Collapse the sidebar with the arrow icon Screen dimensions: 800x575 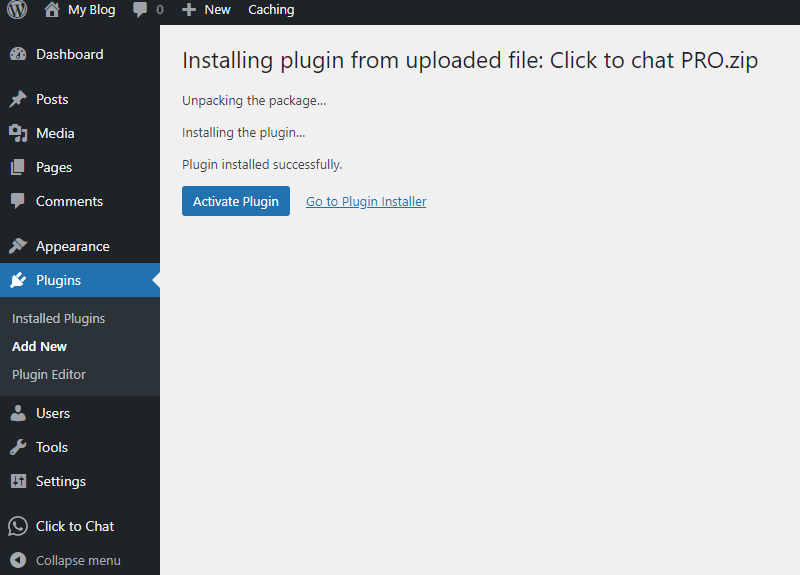[18, 560]
